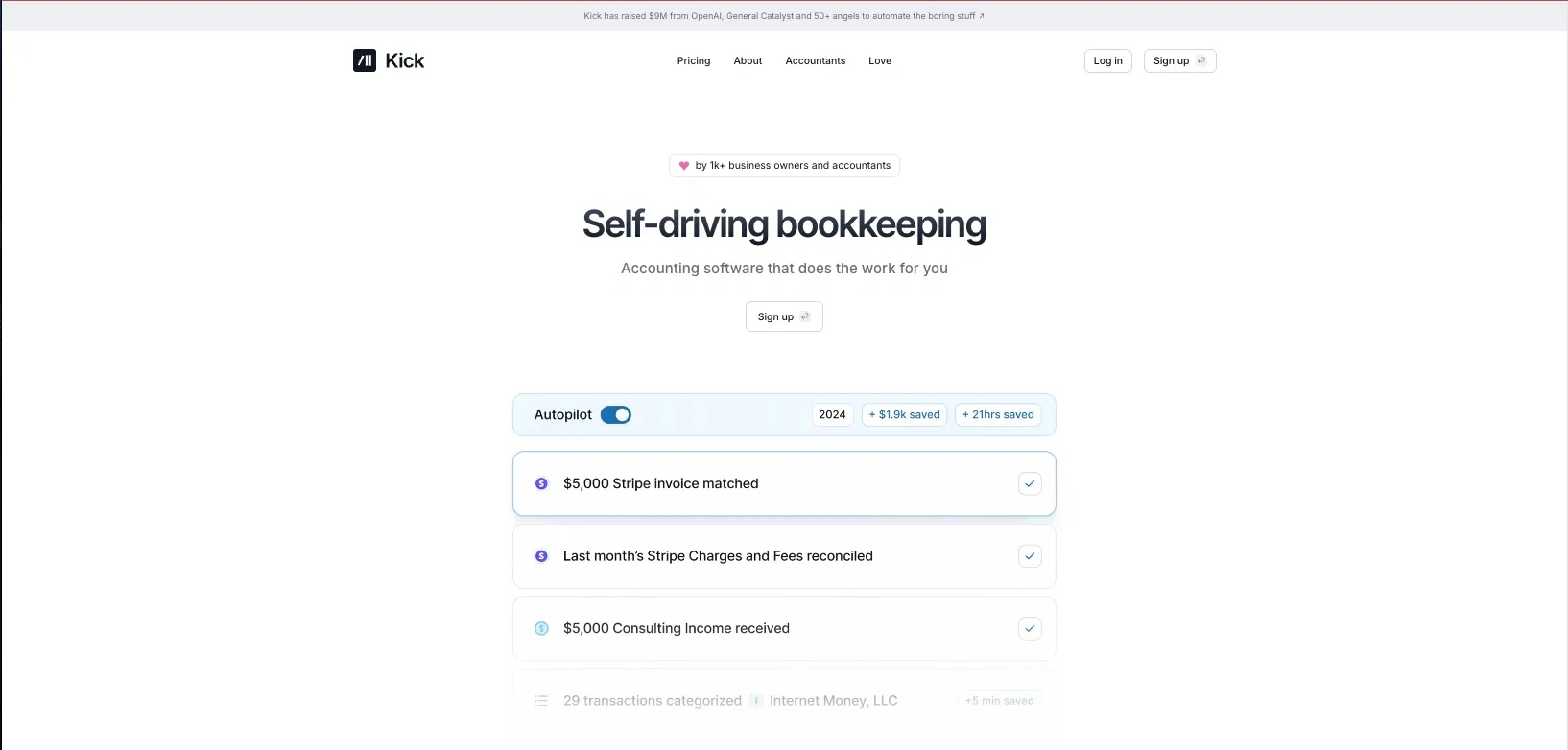Image resolution: width=1568 pixels, height=750 pixels.
Task: Click list icon beside transactions categorized
Action: [x=541, y=701]
